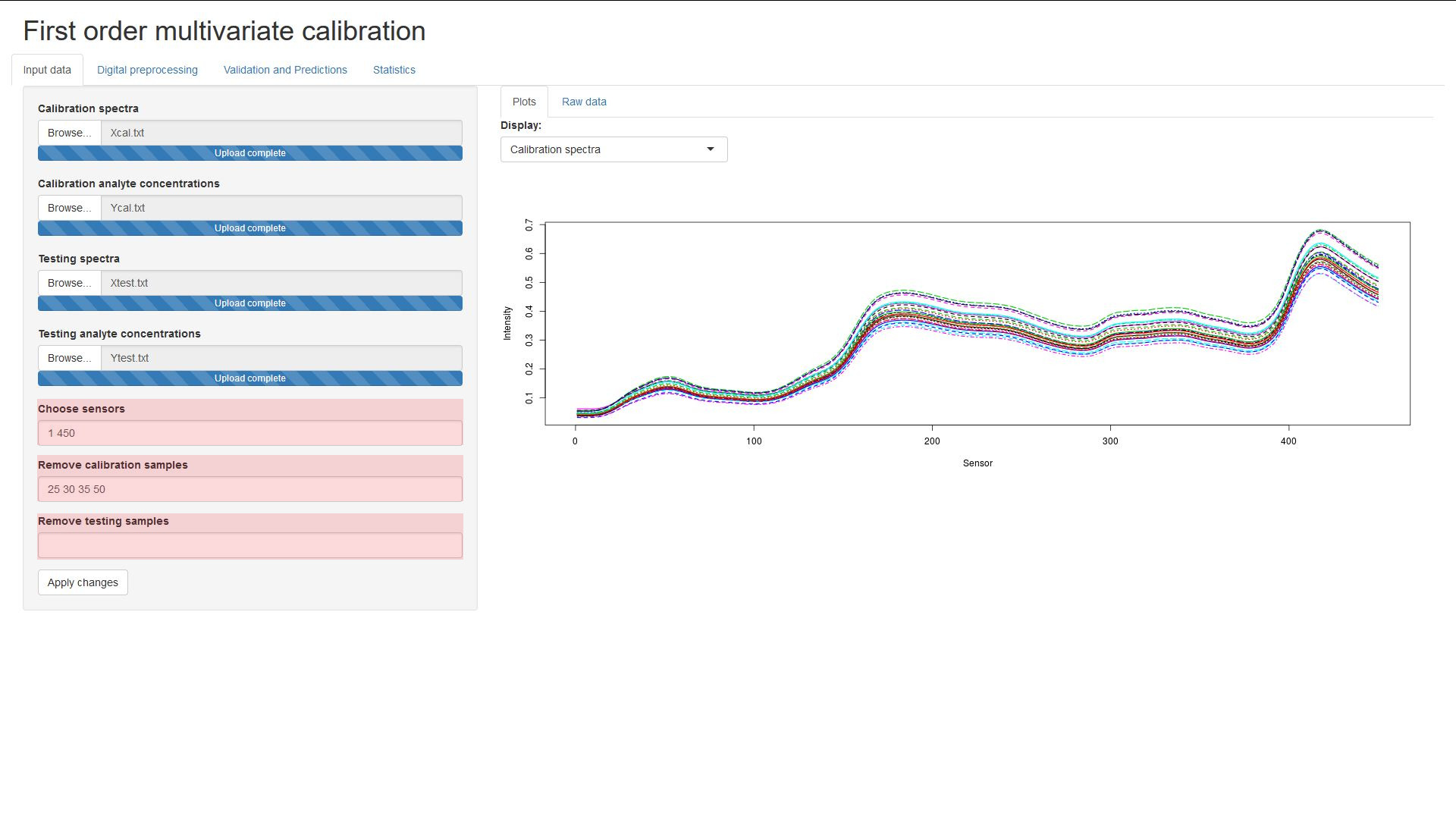Click the Xcal.txt upload progress bar
Viewport: 1456px width, 819px height.
249,153
